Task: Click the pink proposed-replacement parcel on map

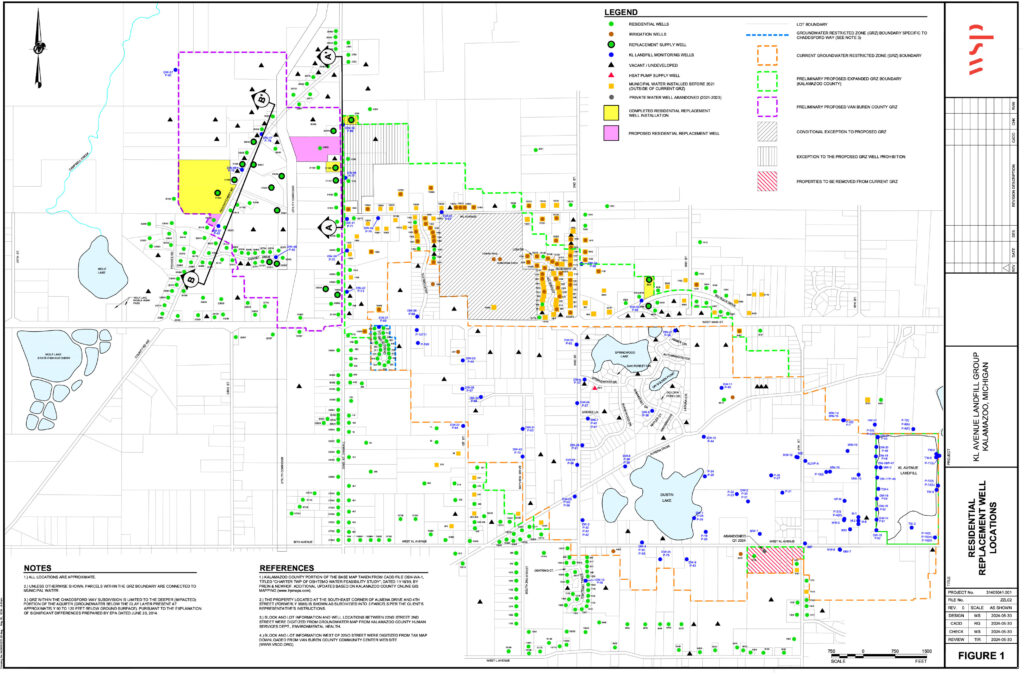Action: point(315,148)
